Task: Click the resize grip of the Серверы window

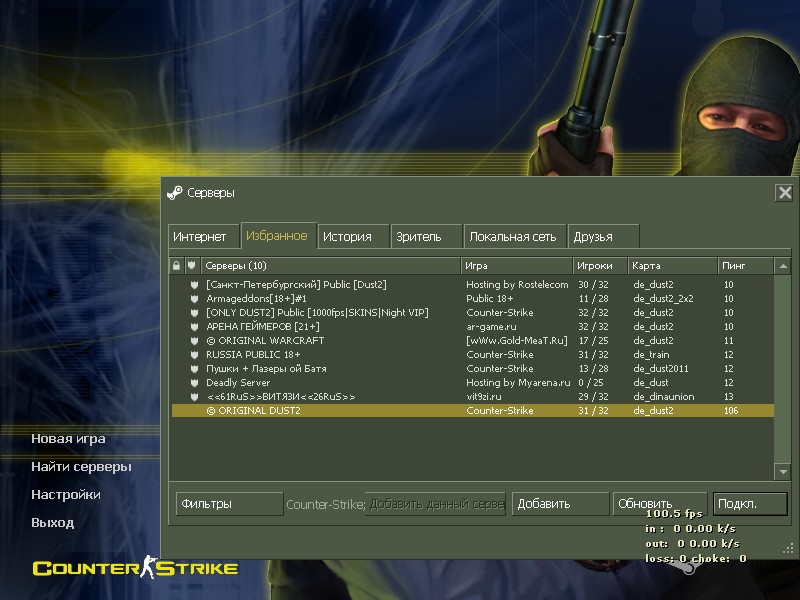Action: coord(788,548)
